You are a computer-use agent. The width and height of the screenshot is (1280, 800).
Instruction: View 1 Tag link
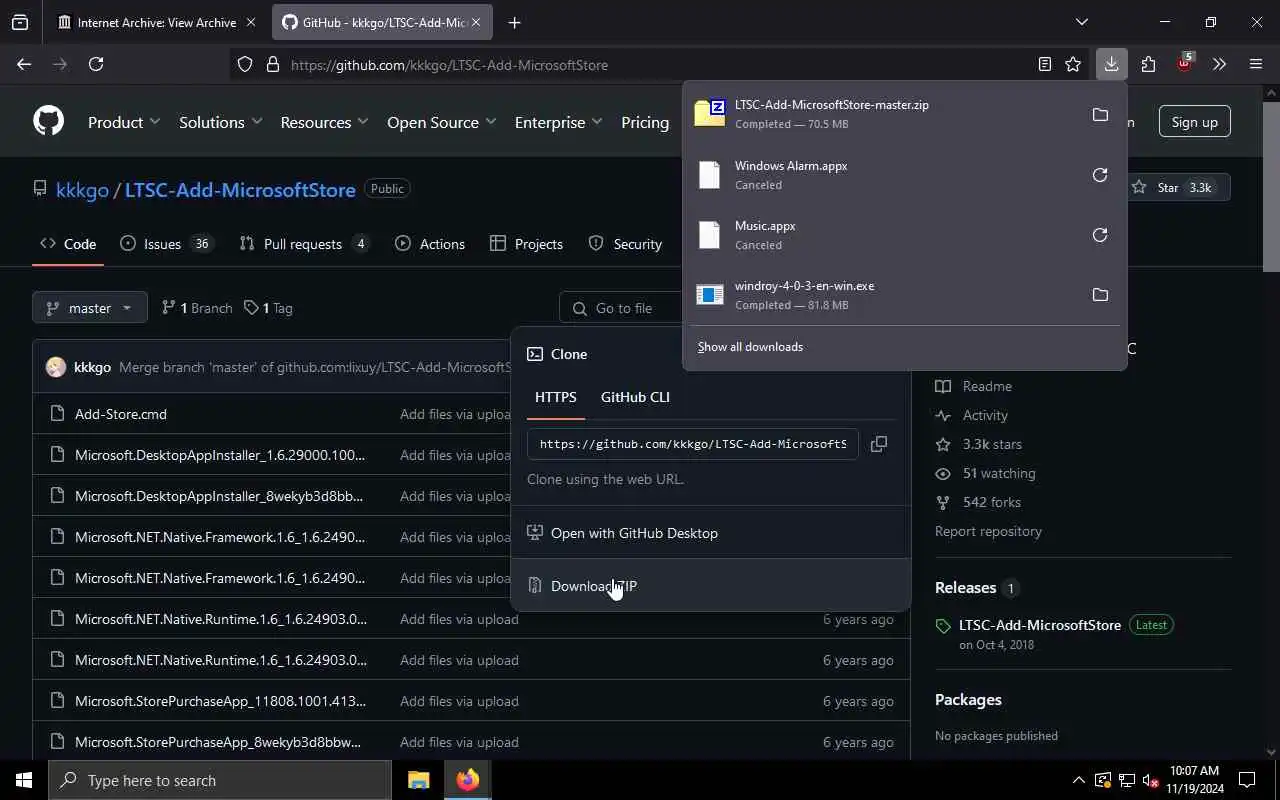pyautogui.click(x=268, y=308)
